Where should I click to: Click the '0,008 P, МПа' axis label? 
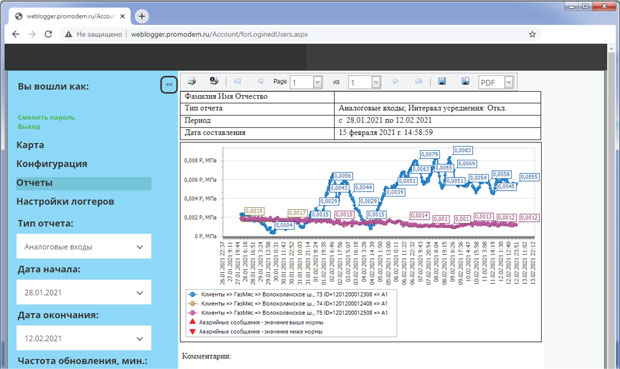(x=200, y=161)
